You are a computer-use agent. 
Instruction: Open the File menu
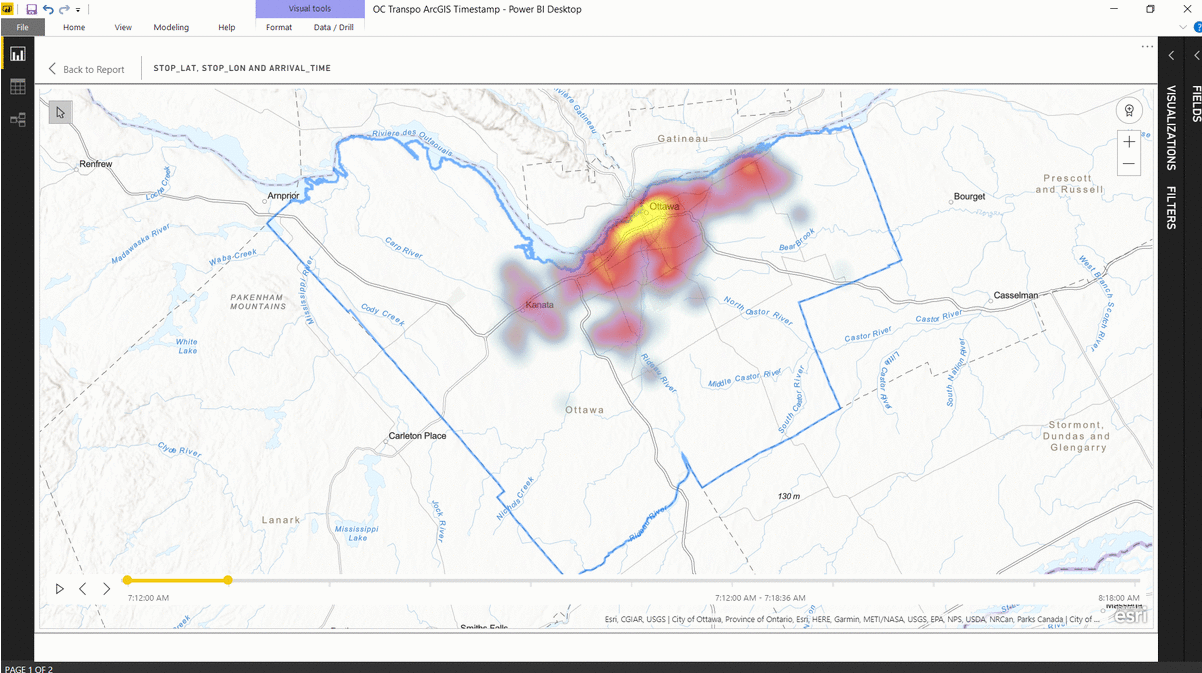(22, 27)
